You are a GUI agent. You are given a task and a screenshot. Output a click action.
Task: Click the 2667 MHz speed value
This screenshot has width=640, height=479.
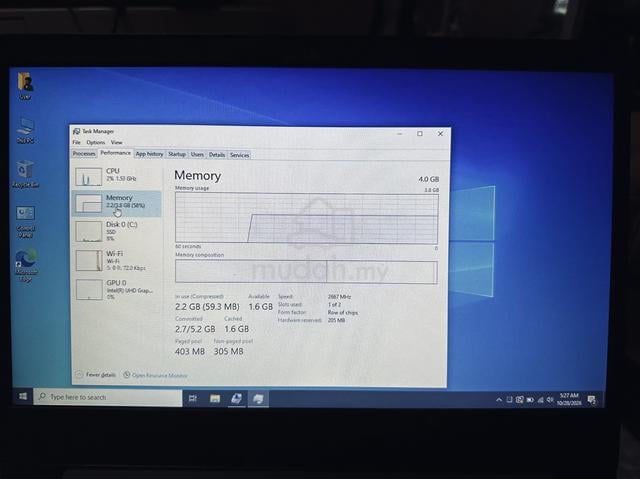(x=339, y=297)
